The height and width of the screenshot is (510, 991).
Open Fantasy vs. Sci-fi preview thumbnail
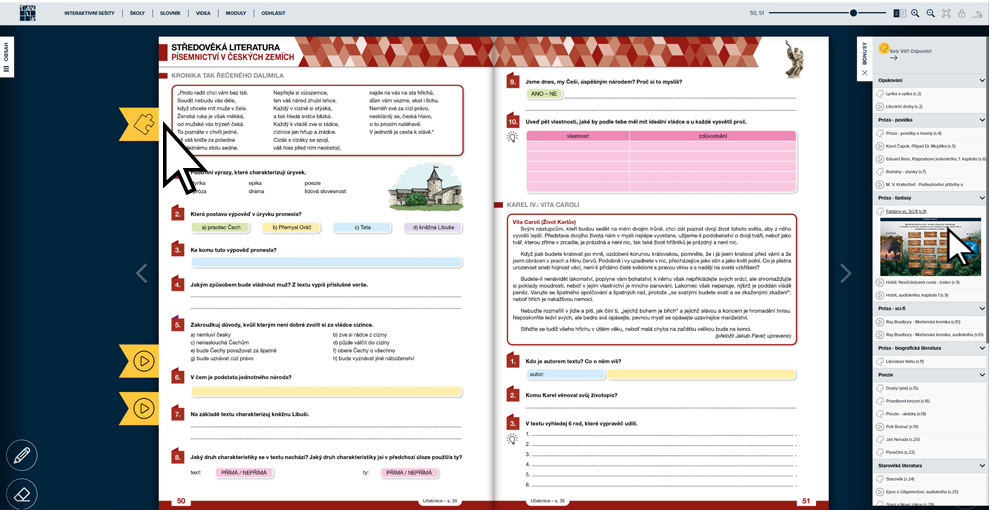[930, 246]
